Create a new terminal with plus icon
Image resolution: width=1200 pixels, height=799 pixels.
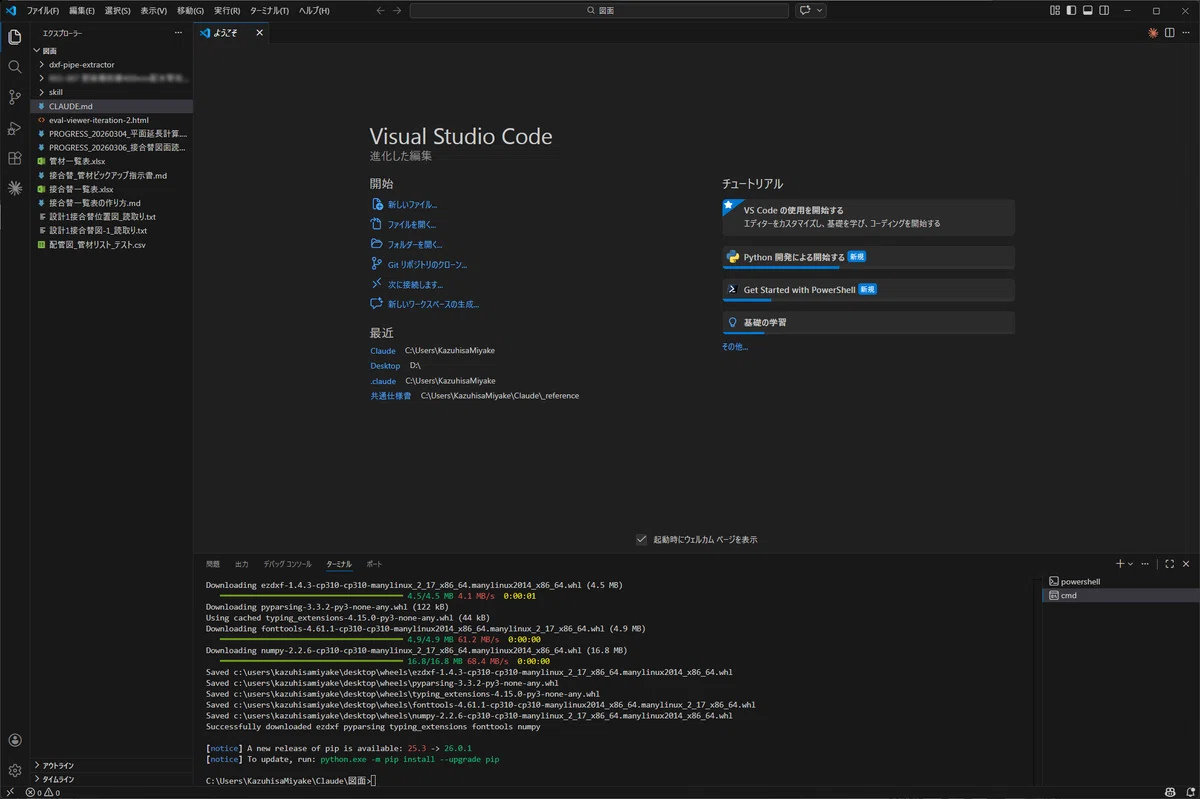click(x=1120, y=564)
